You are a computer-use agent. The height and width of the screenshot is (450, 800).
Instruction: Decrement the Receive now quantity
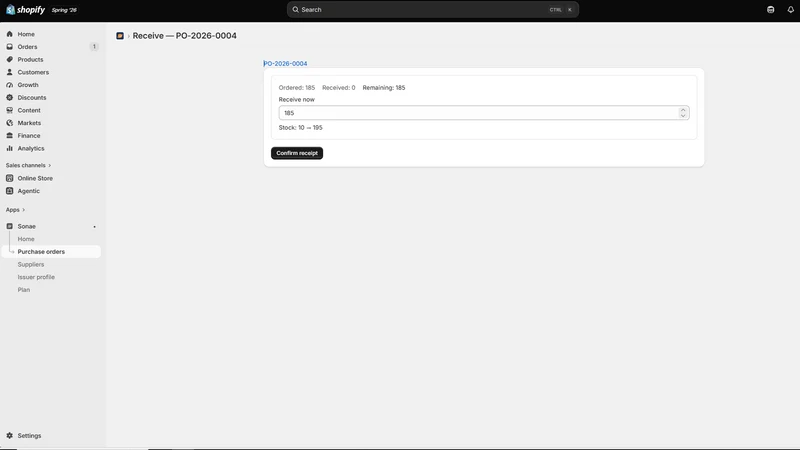[683, 116]
